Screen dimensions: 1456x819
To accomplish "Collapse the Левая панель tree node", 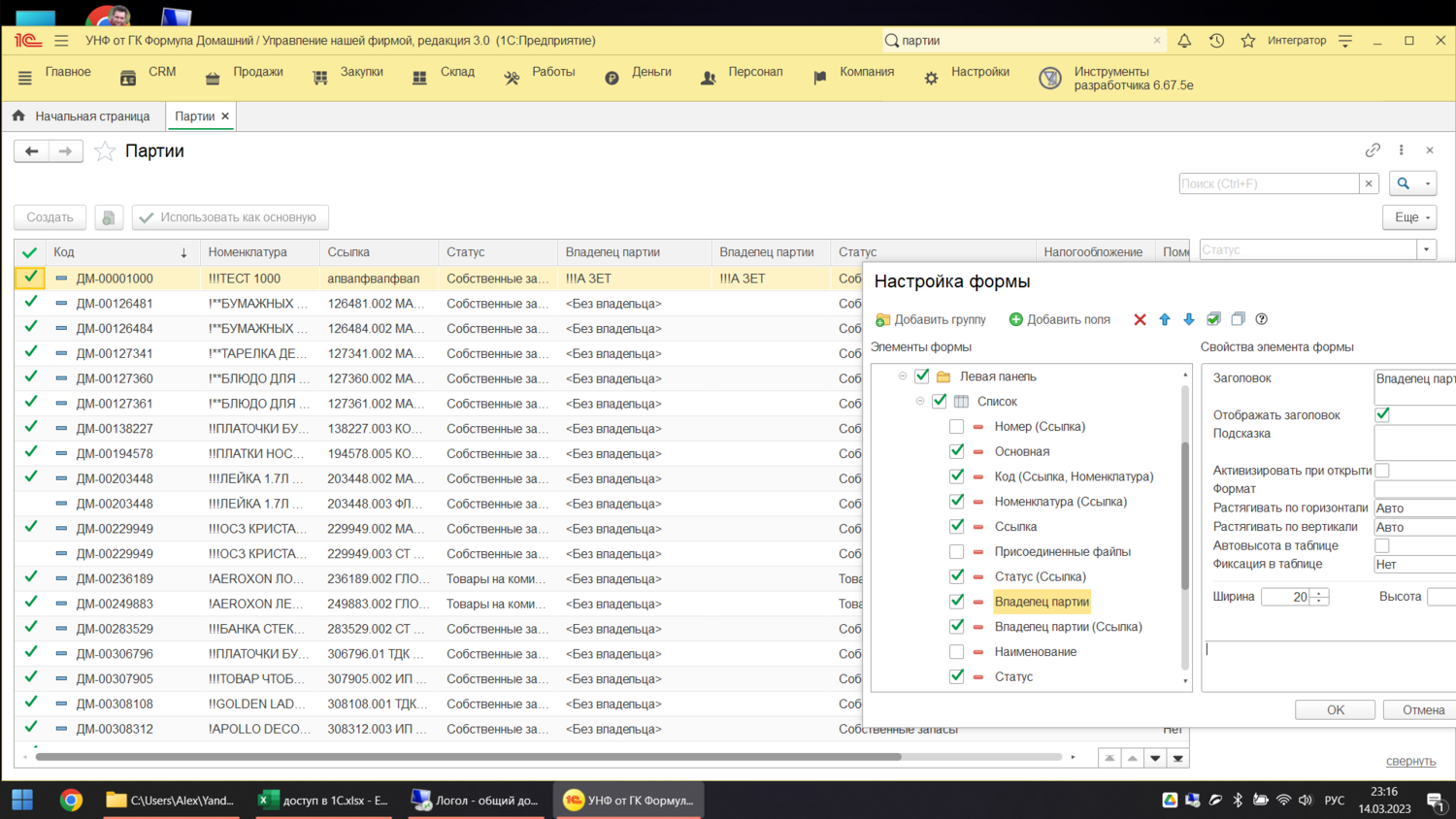I will (903, 377).
